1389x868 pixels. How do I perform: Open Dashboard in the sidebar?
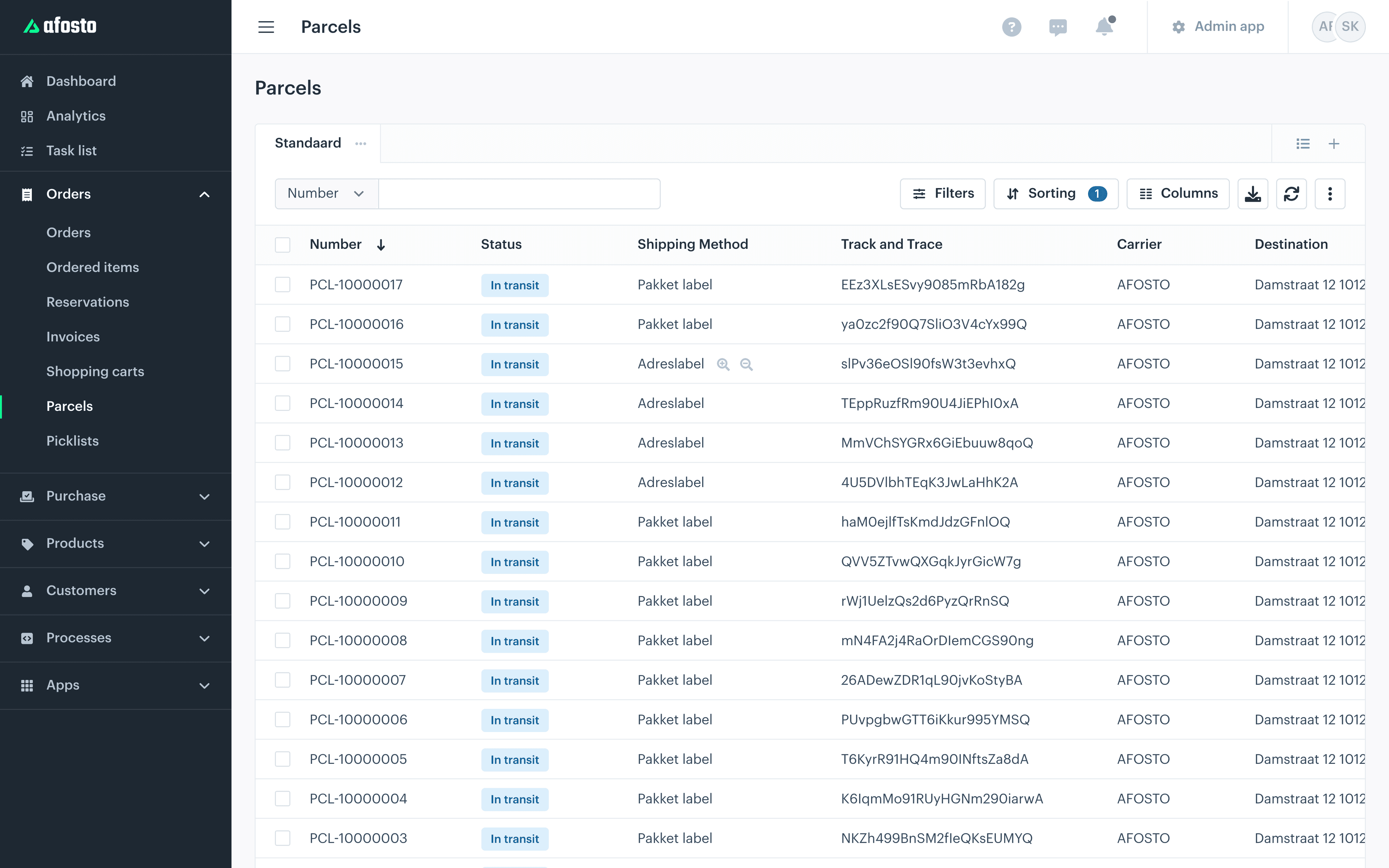point(81,81)
